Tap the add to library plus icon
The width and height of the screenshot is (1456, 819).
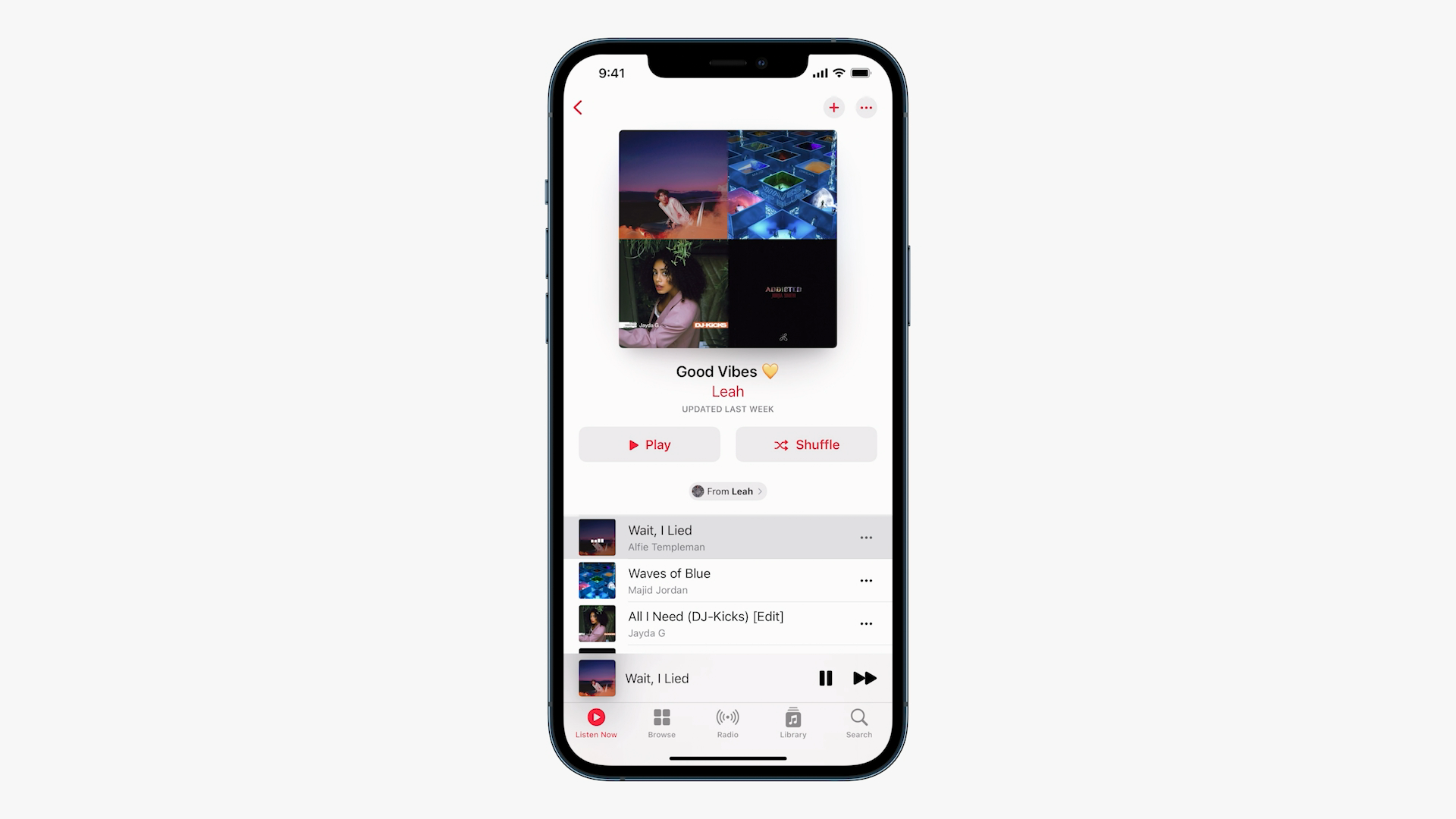pyautogui.click(x=834, y=106)
